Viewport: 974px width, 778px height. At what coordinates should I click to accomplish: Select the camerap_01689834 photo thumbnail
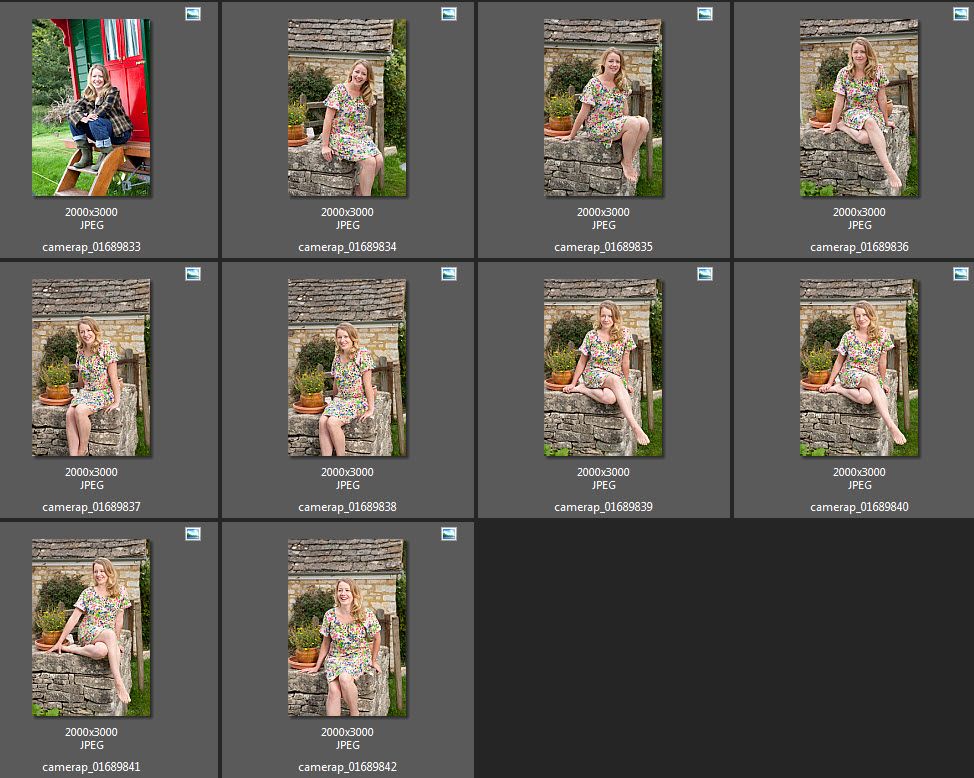347,108
